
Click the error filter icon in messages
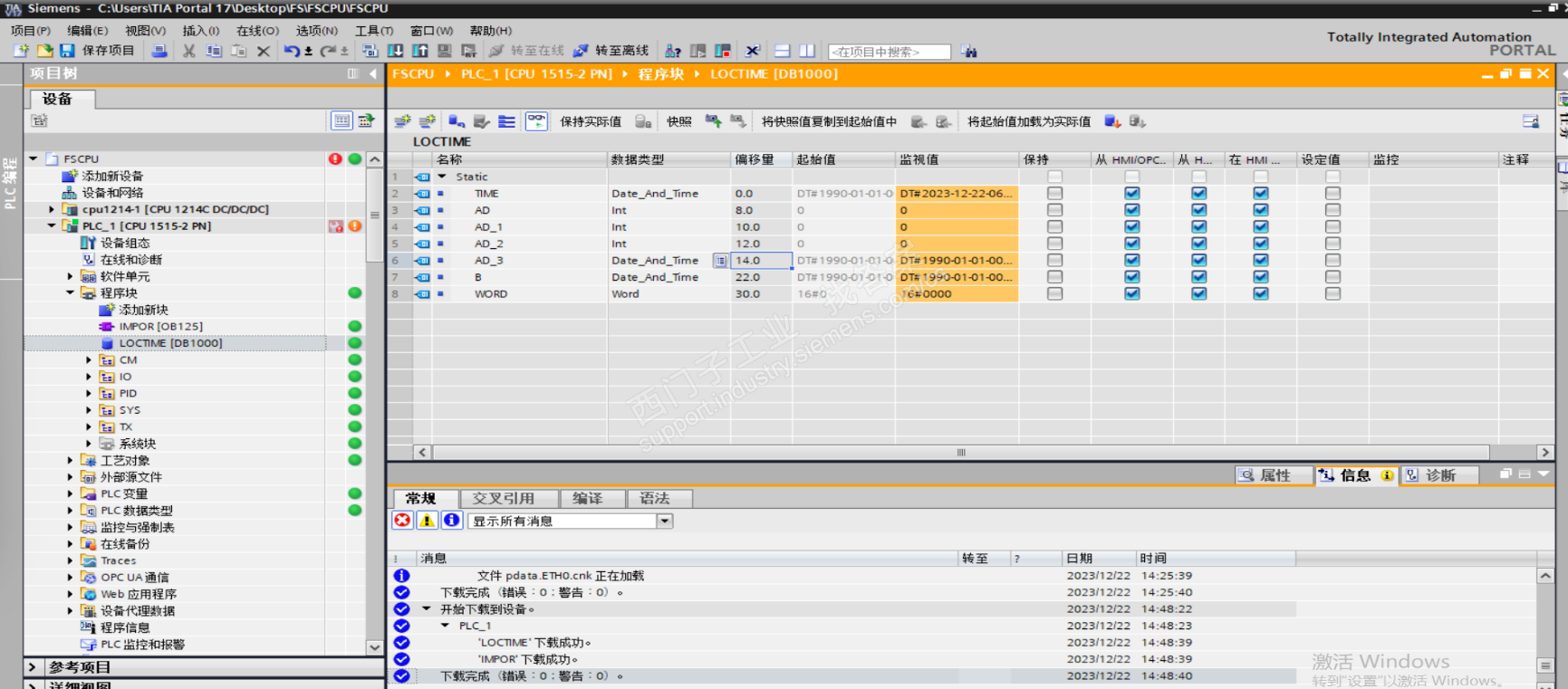(x=402, y=521)
